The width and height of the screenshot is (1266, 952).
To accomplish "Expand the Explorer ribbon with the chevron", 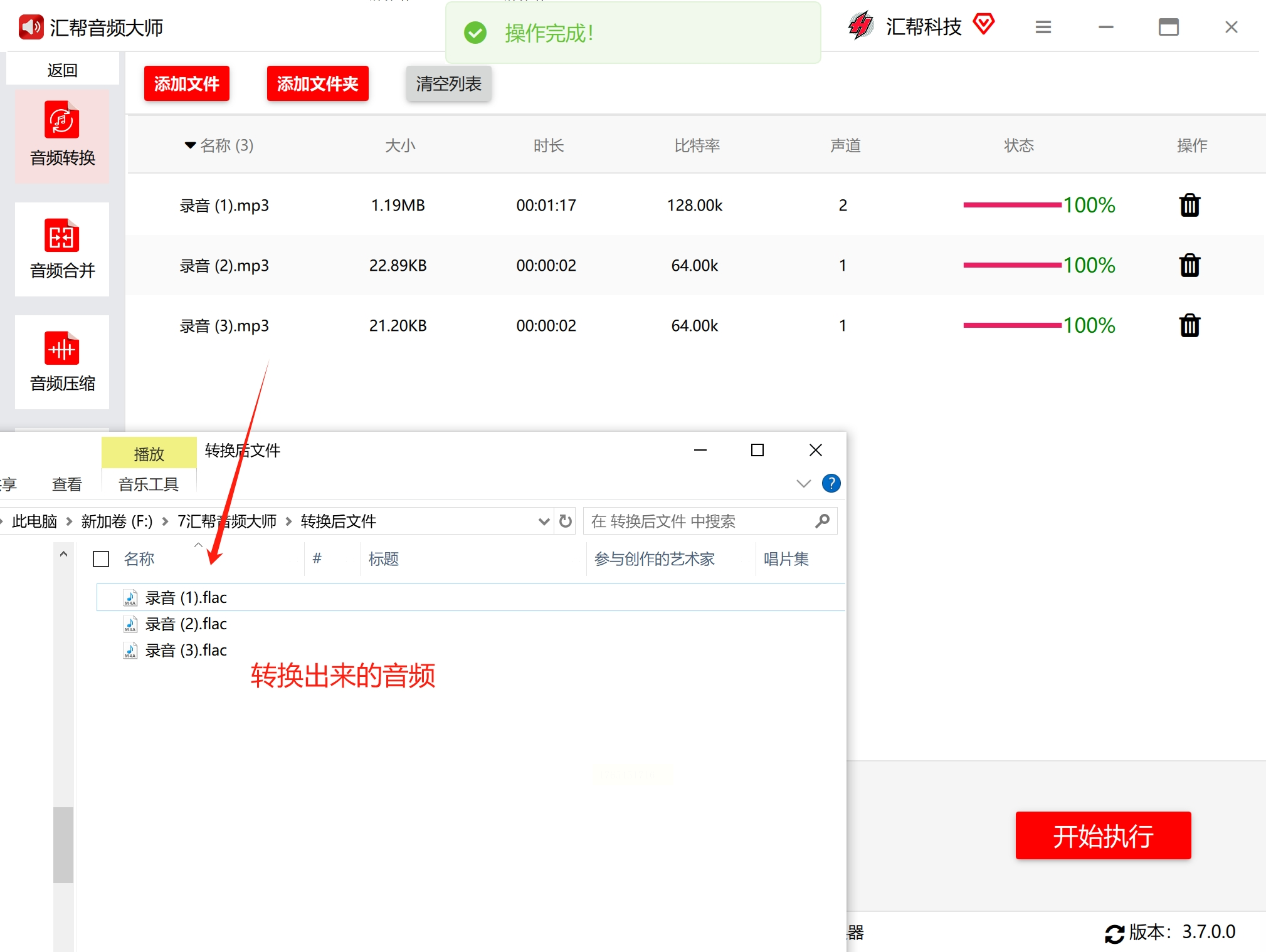I will [803, 483].
